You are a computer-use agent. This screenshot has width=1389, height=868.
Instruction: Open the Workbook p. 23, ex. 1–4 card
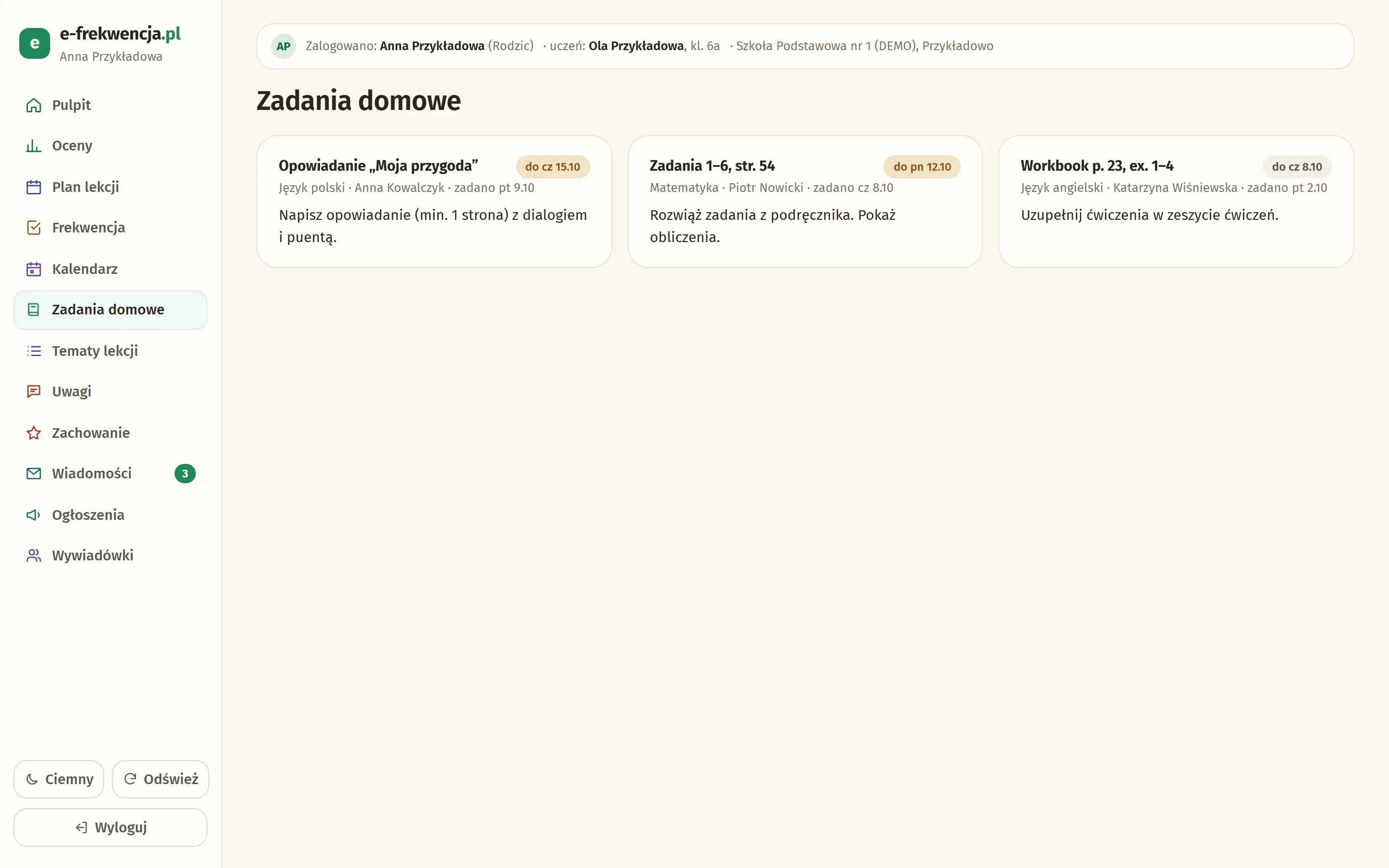coord(1176,202)
